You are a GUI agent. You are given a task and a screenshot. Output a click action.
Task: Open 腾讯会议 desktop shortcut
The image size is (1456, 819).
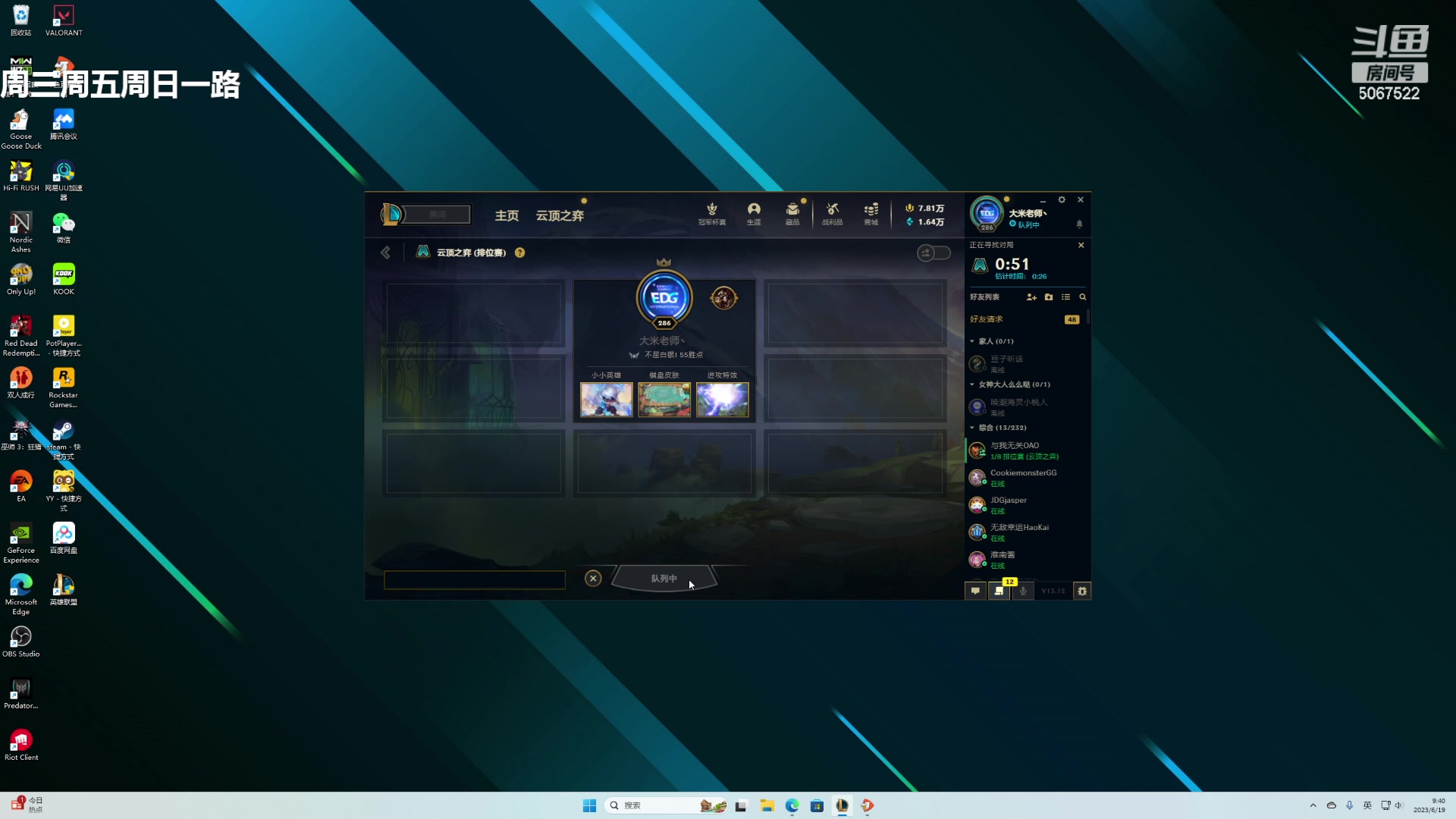point(64,124)
